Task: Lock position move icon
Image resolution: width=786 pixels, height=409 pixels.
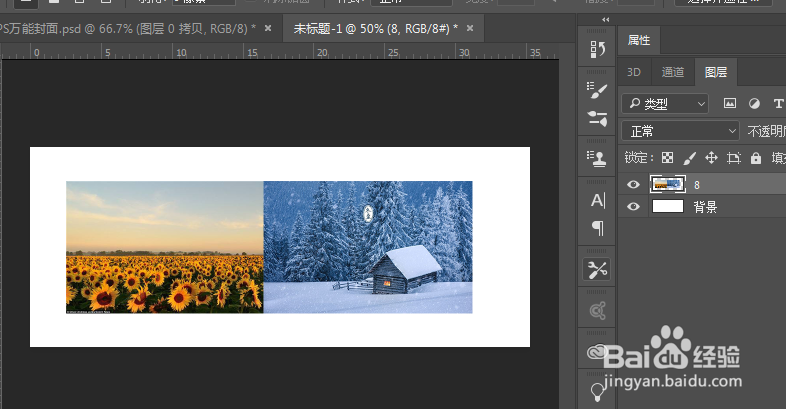Action: pyautogui.click(x=711, y=158)
